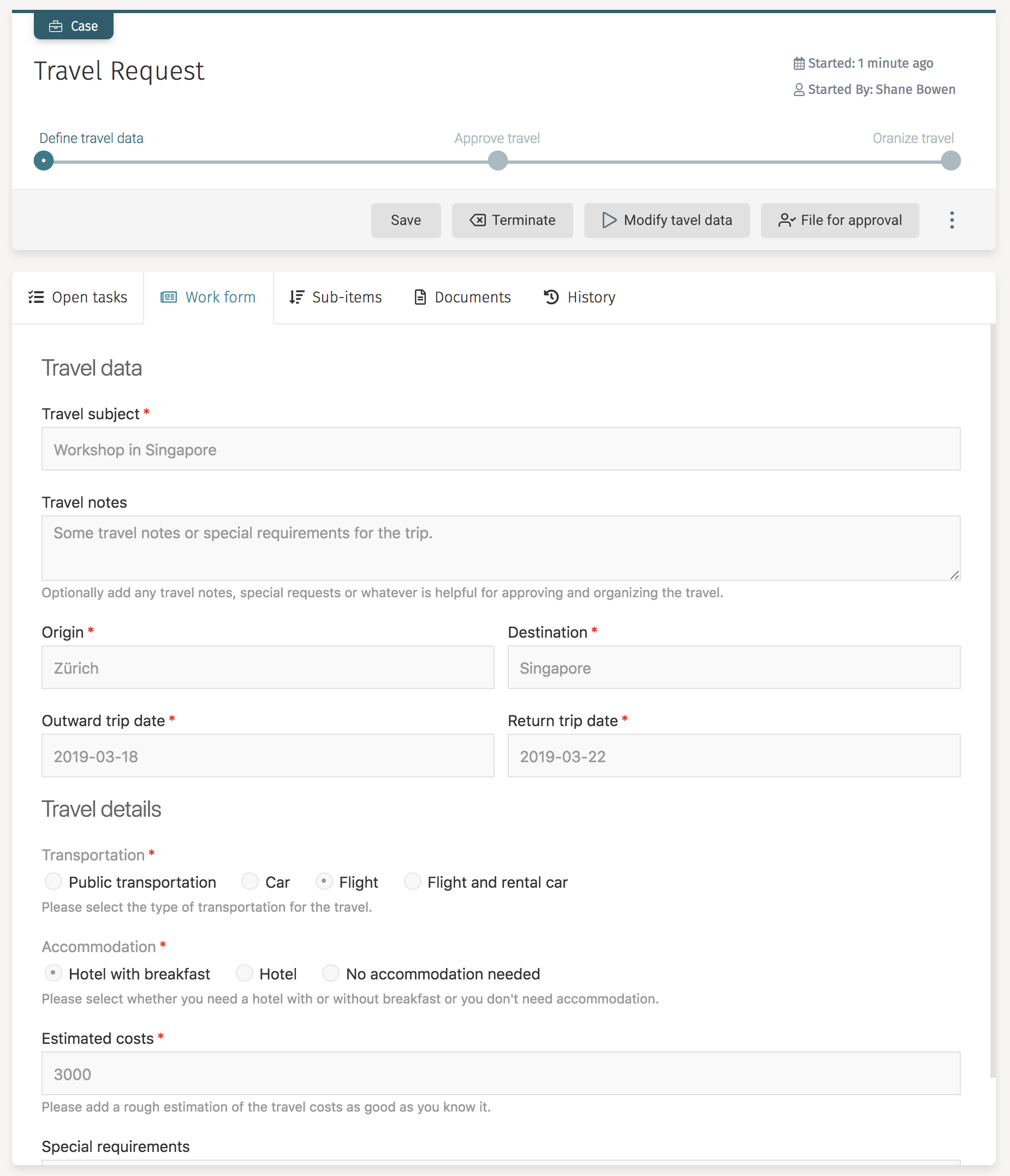Image resolution: width=1010 pixels, height=1176 pixels.
Task: Select the Hotel accommodation radio button
Action: 244,973
